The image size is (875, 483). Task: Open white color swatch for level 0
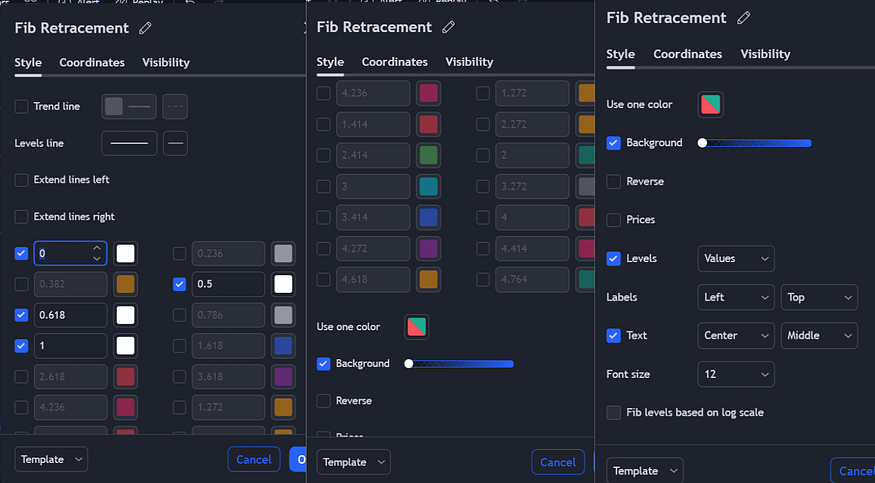[x=126, y=253]
